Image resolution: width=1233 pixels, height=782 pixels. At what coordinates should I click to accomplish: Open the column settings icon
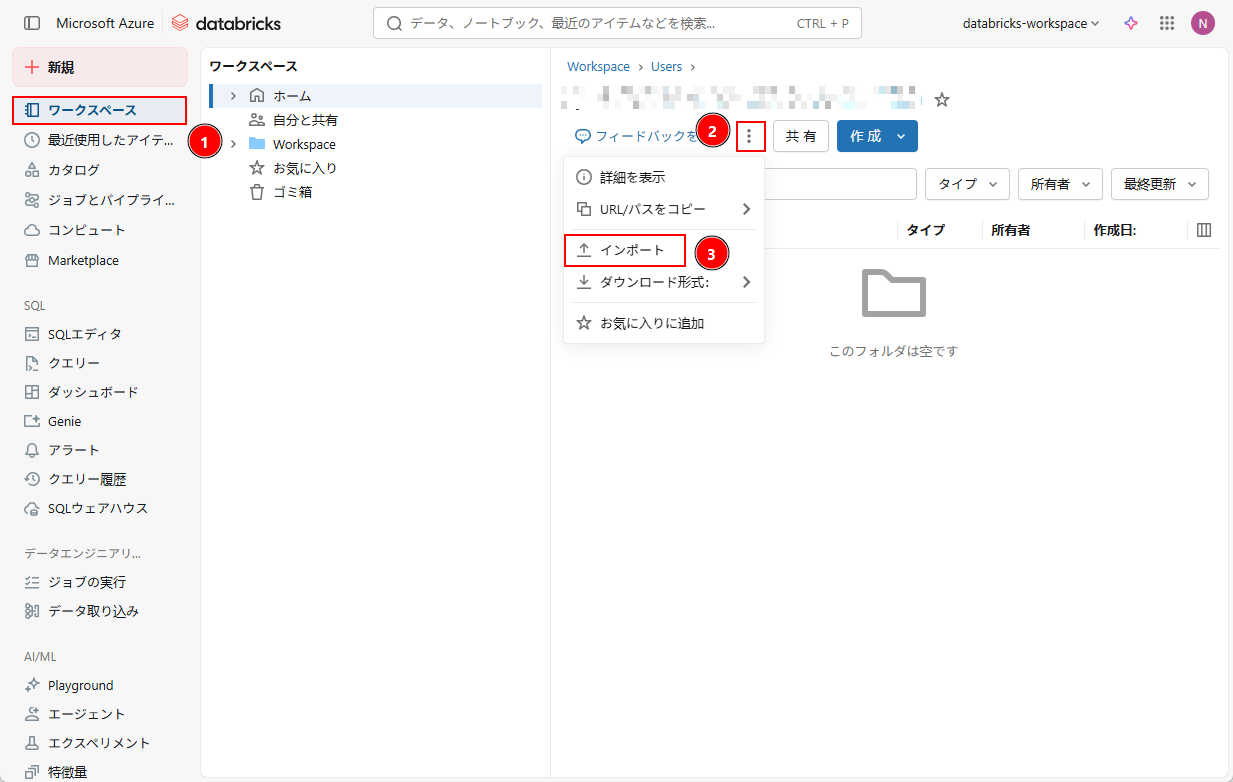pyautogui.click(x=1204, y=230)
